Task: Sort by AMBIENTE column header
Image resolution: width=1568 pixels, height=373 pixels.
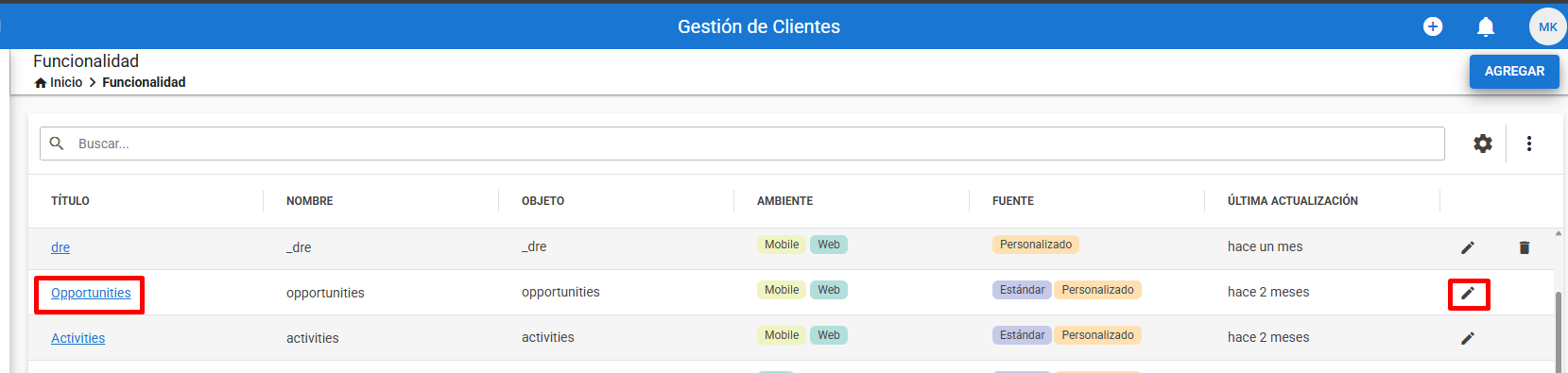Action: [x=784, y=201]
